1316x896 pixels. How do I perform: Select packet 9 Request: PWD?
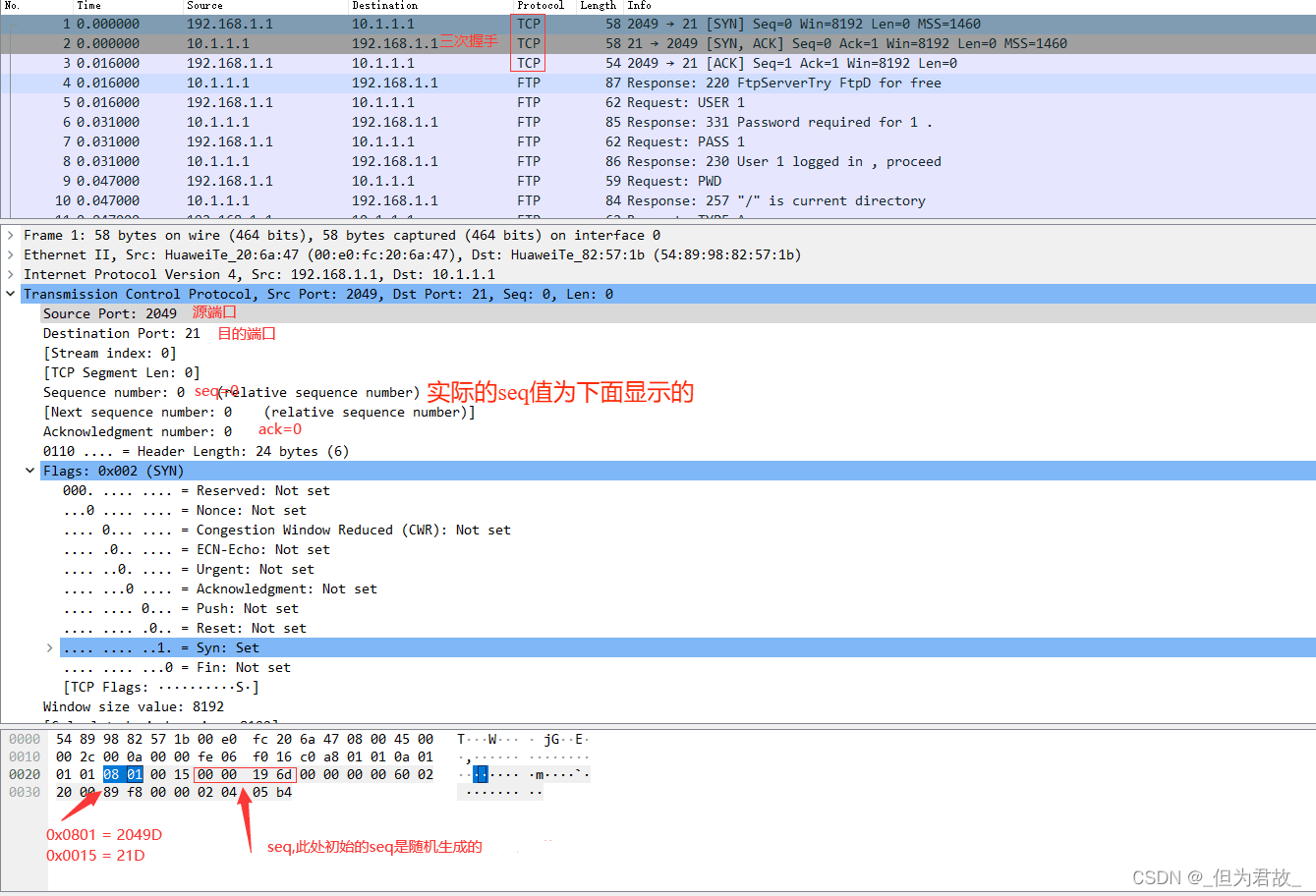(x=658, y=181)
